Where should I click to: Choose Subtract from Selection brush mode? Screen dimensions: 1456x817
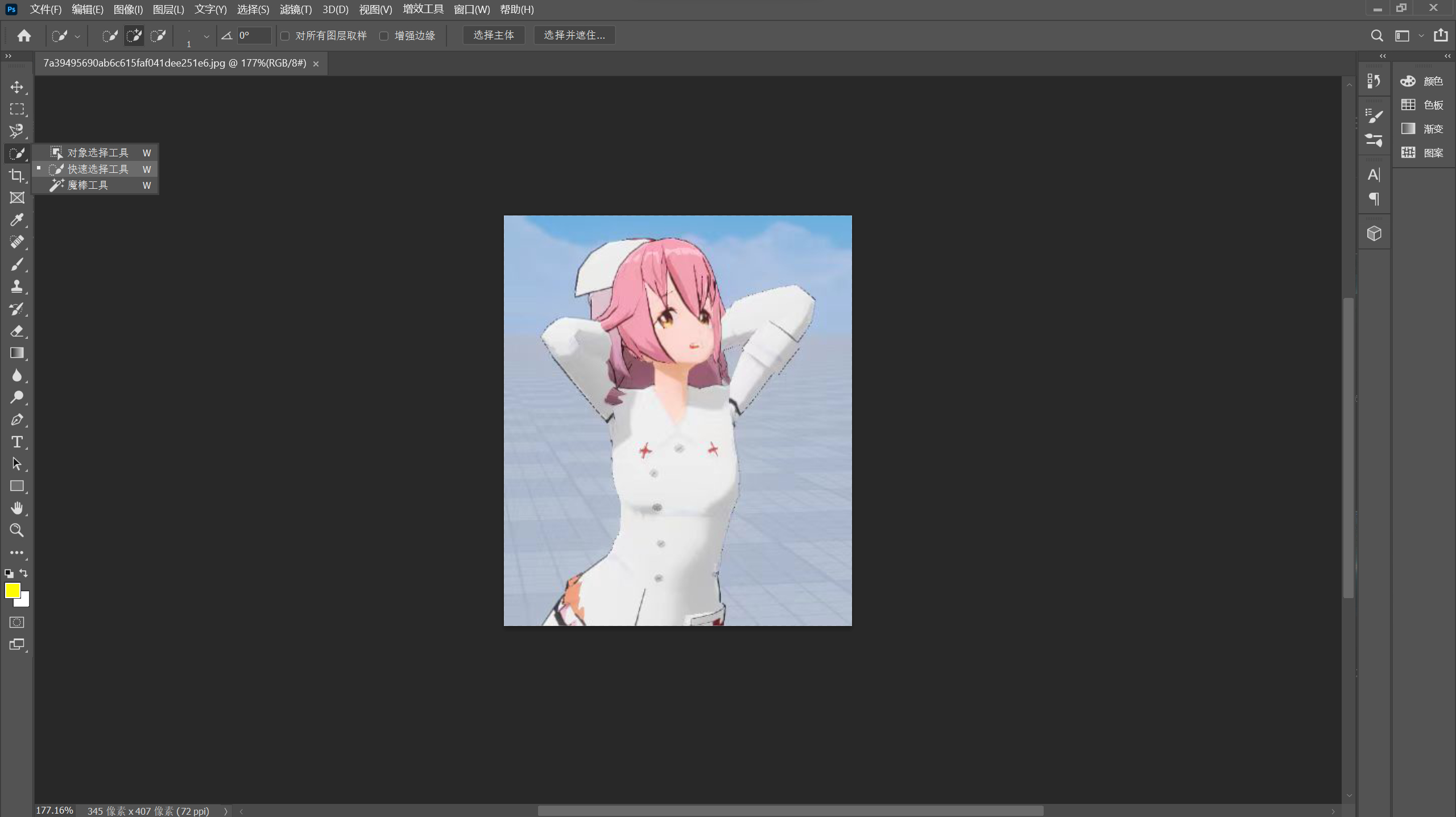(x=158, y=36)
